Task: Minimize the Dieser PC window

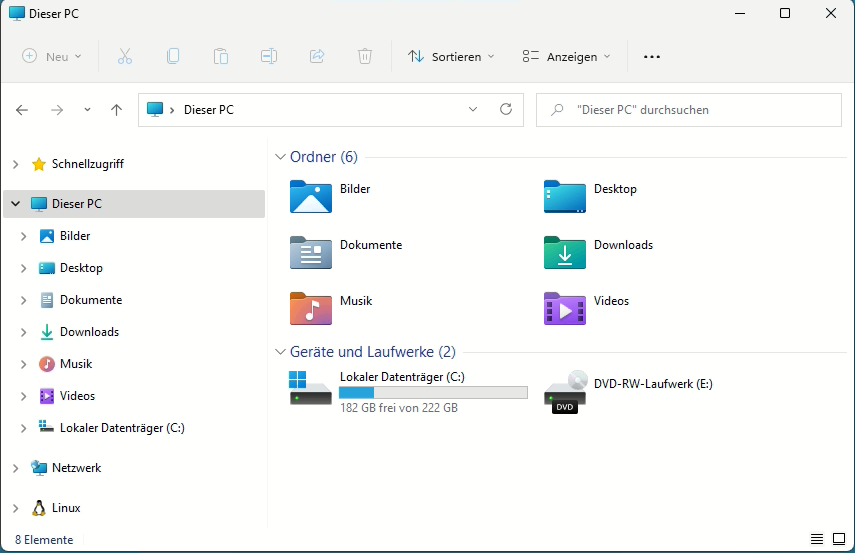Action: point(740,13)
